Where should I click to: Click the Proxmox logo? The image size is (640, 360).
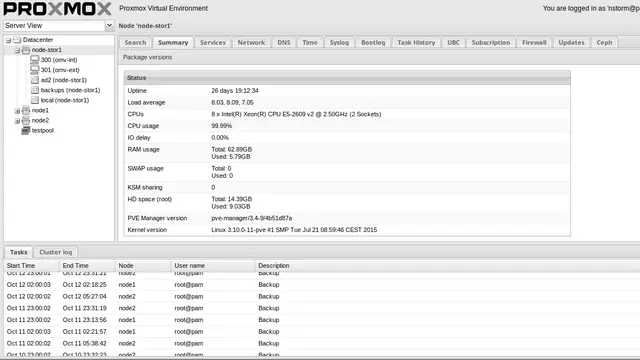58,9
